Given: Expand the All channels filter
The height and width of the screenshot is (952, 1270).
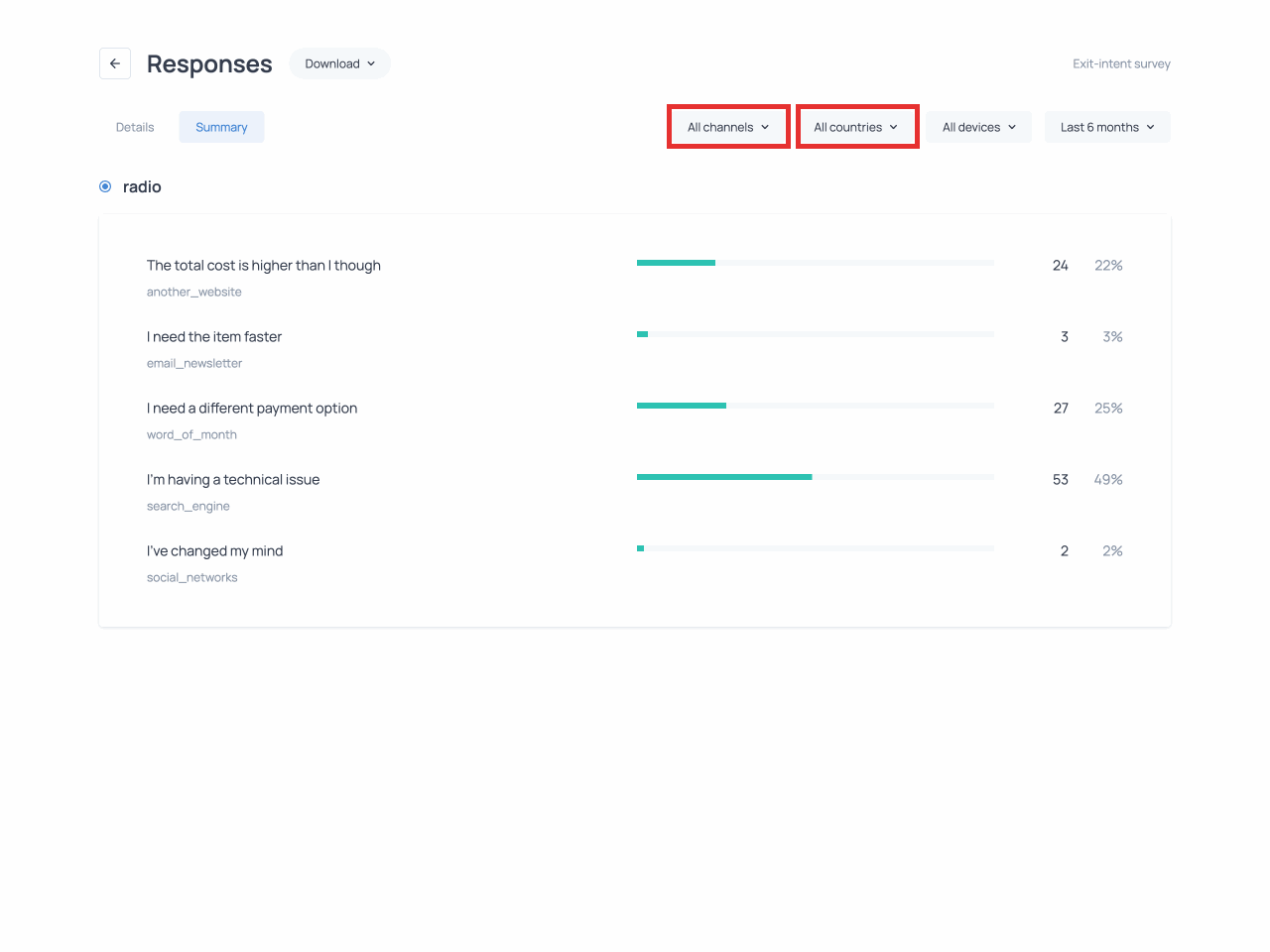Looking at the screenshot, I should tap(728, 127).
